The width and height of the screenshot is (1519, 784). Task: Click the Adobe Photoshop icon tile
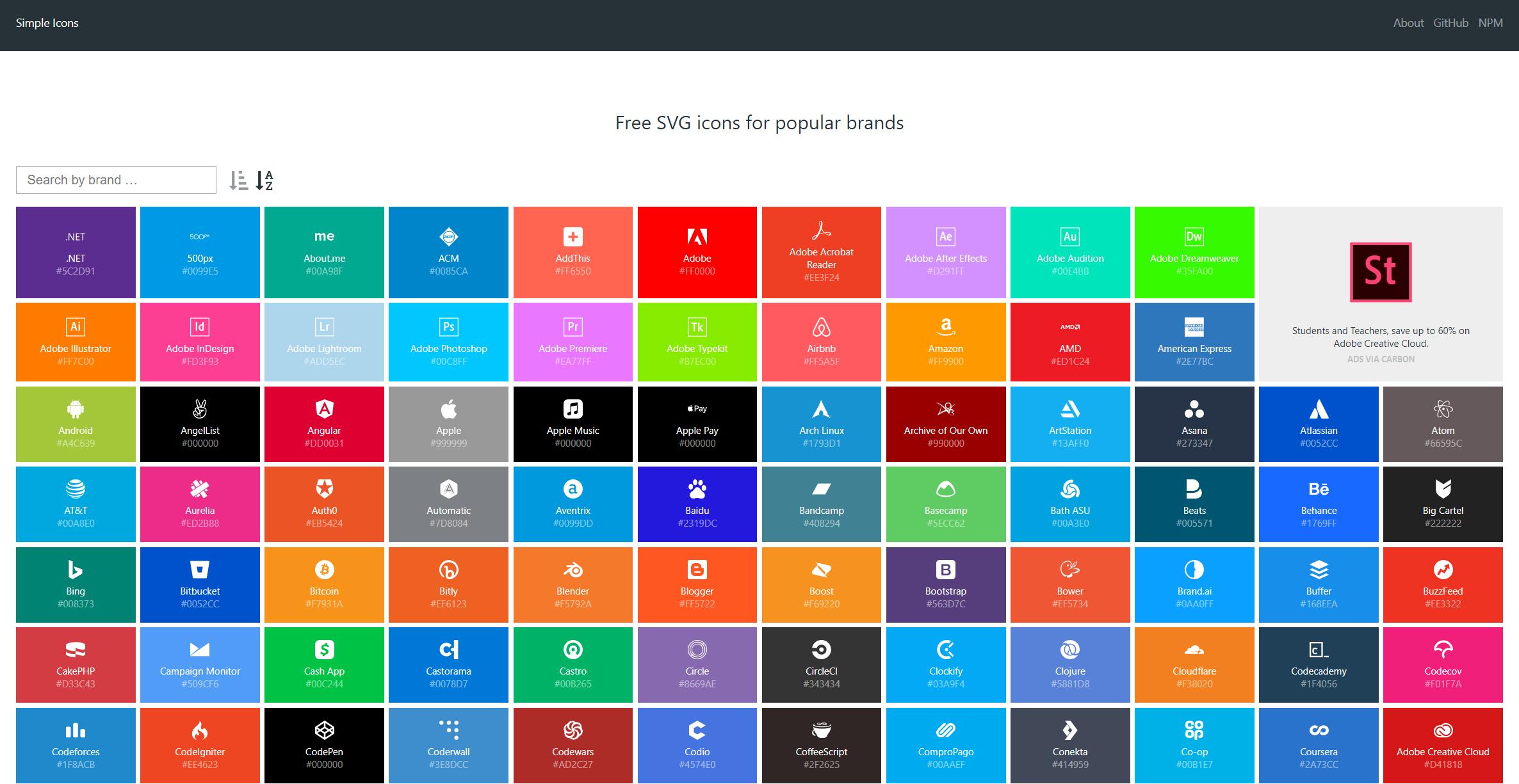tap(448, 342)
